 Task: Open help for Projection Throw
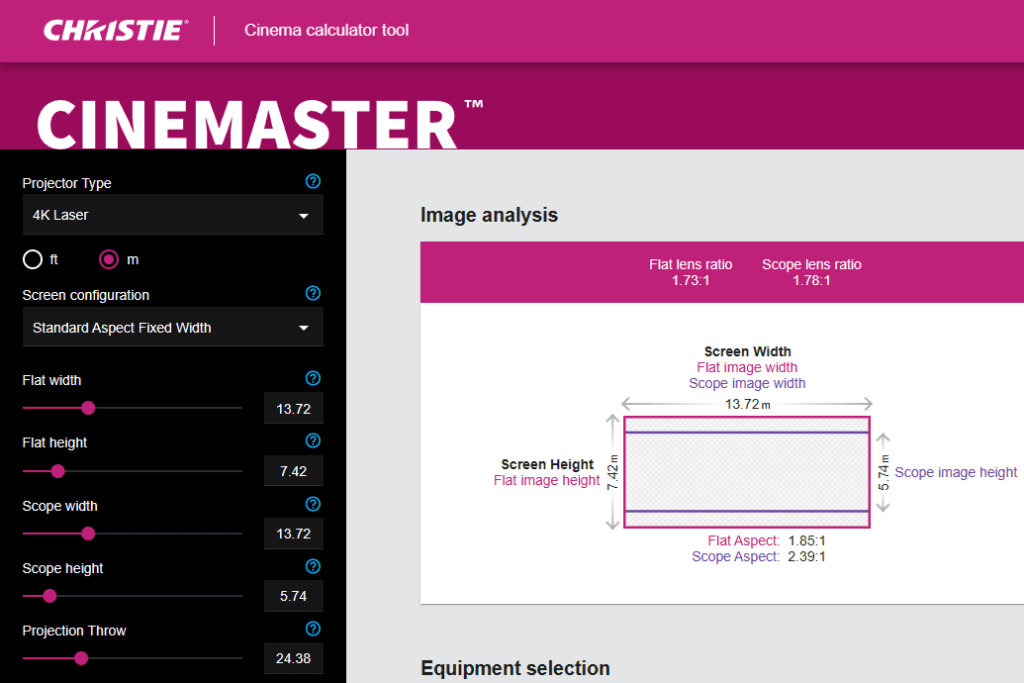(313, 629)
